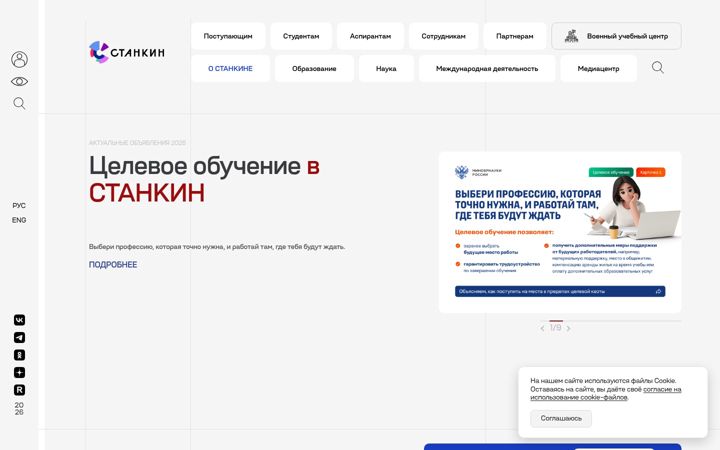Go to next slide arrow
The height and width of the screenshot is (450, 720).
(568, 328)
